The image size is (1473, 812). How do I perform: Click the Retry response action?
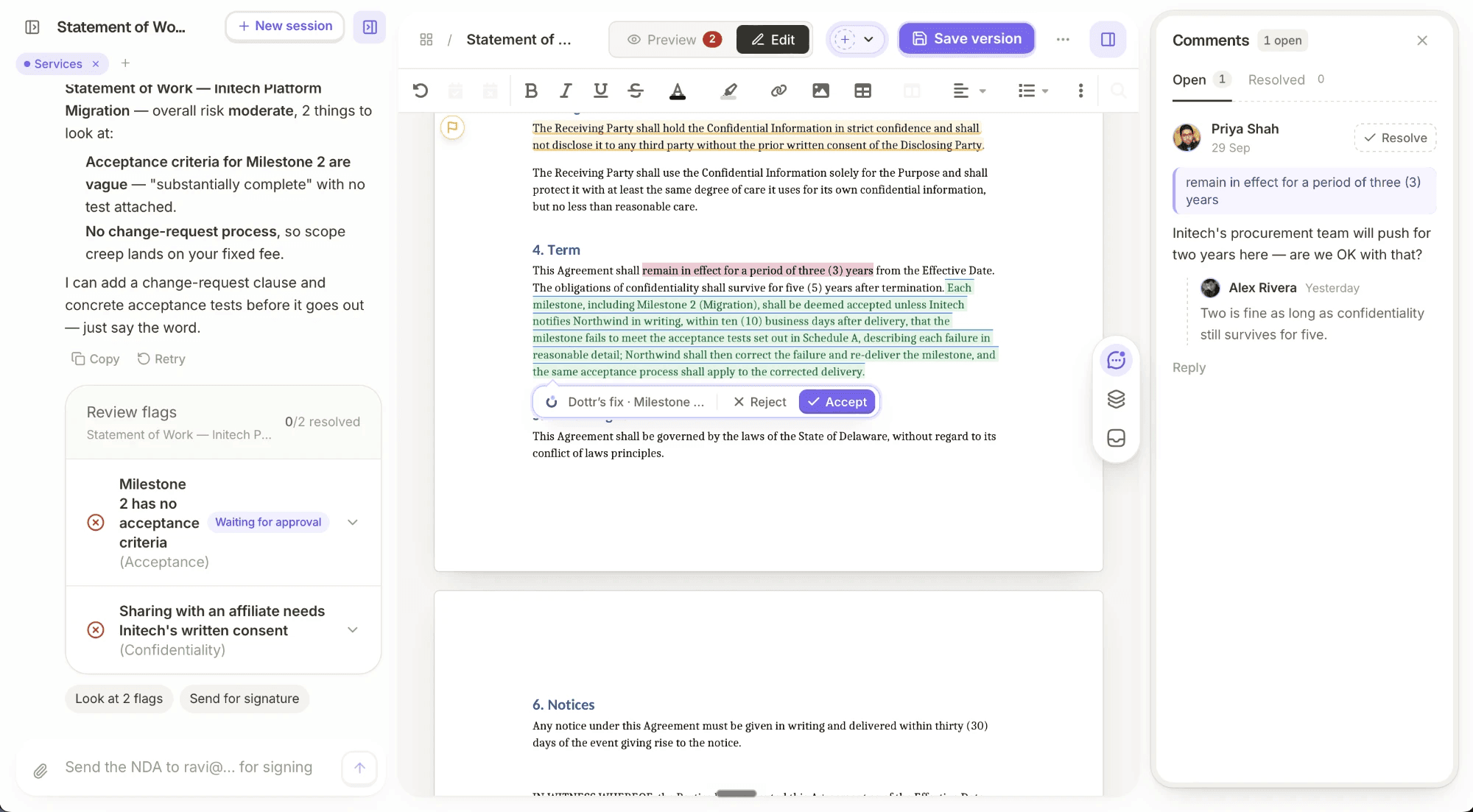click(x=161, y=359)
